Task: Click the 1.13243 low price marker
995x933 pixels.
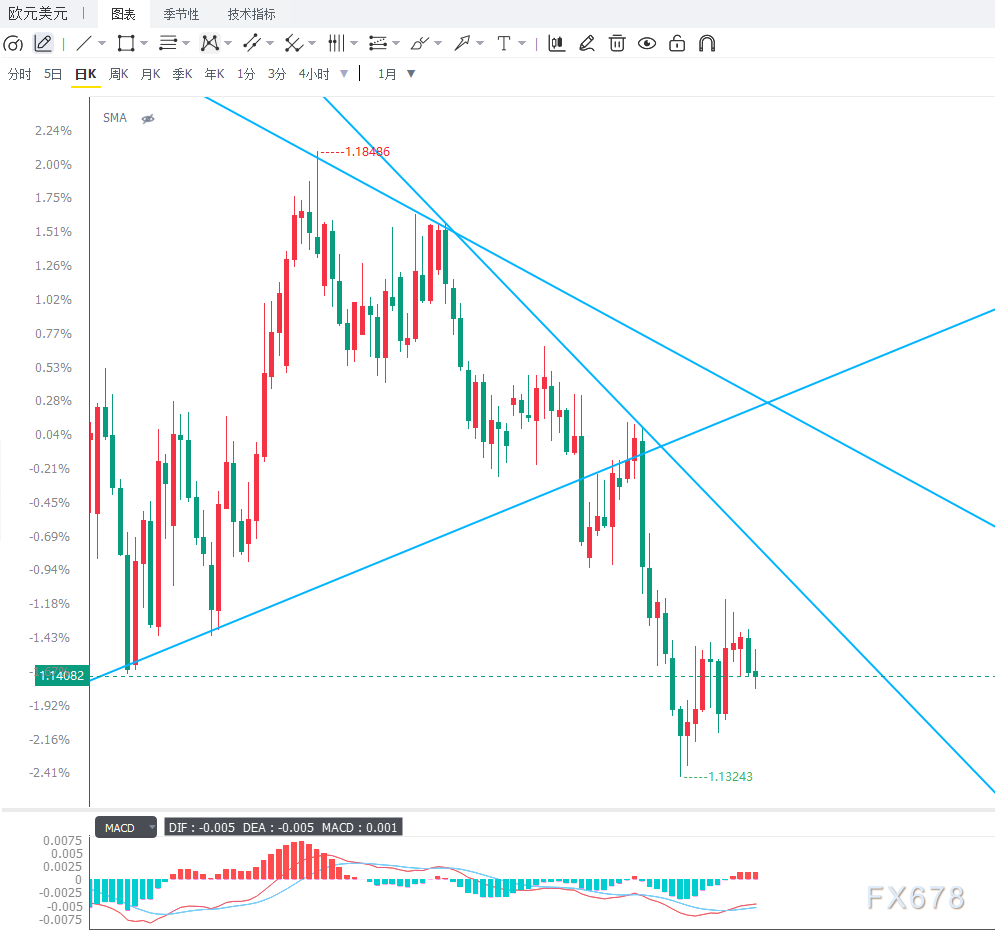Action: click(730, 777)
